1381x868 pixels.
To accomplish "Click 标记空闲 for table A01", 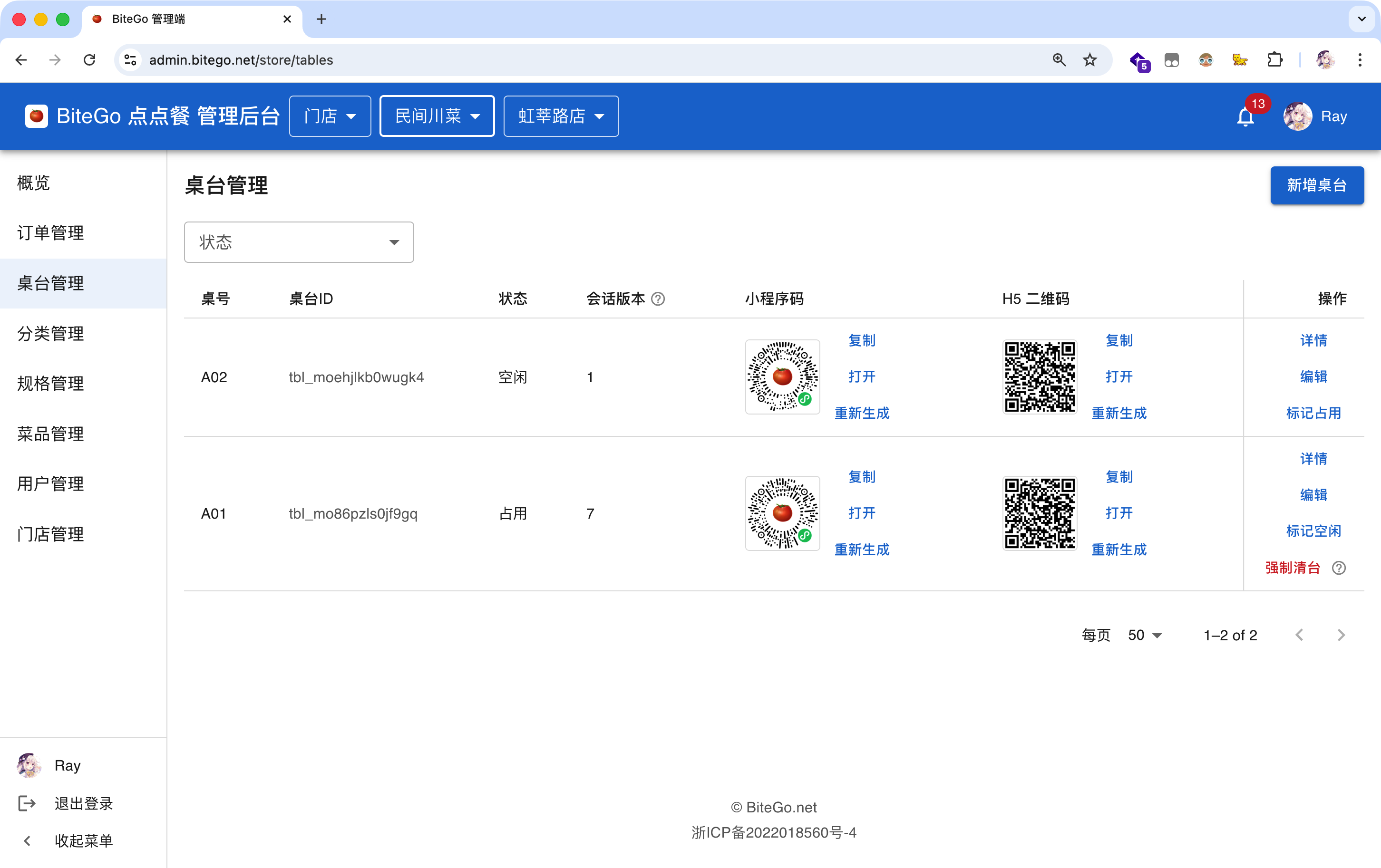I will (1313, 531).
